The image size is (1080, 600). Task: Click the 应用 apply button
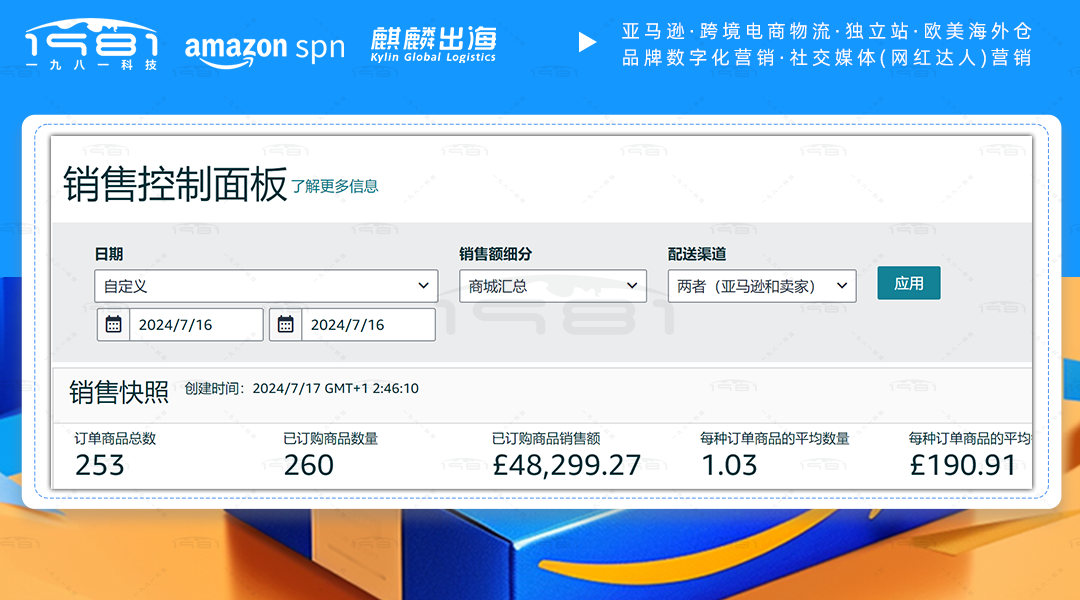point(908,283)
